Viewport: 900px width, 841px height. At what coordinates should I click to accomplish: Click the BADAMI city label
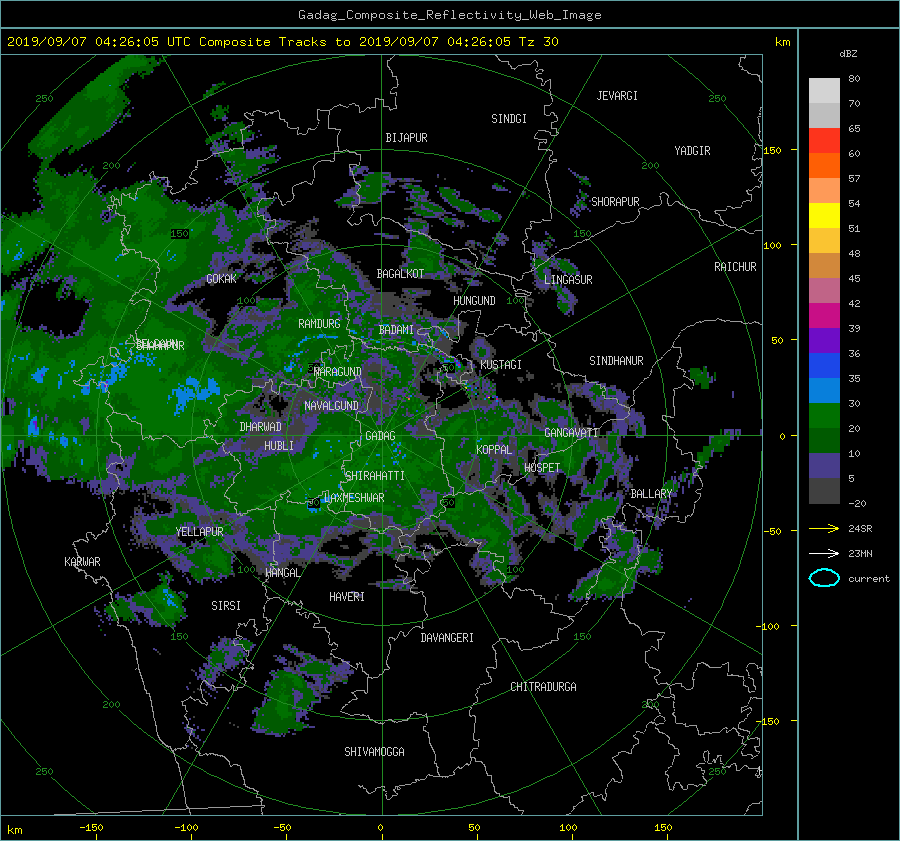click(x=396, y=330)
